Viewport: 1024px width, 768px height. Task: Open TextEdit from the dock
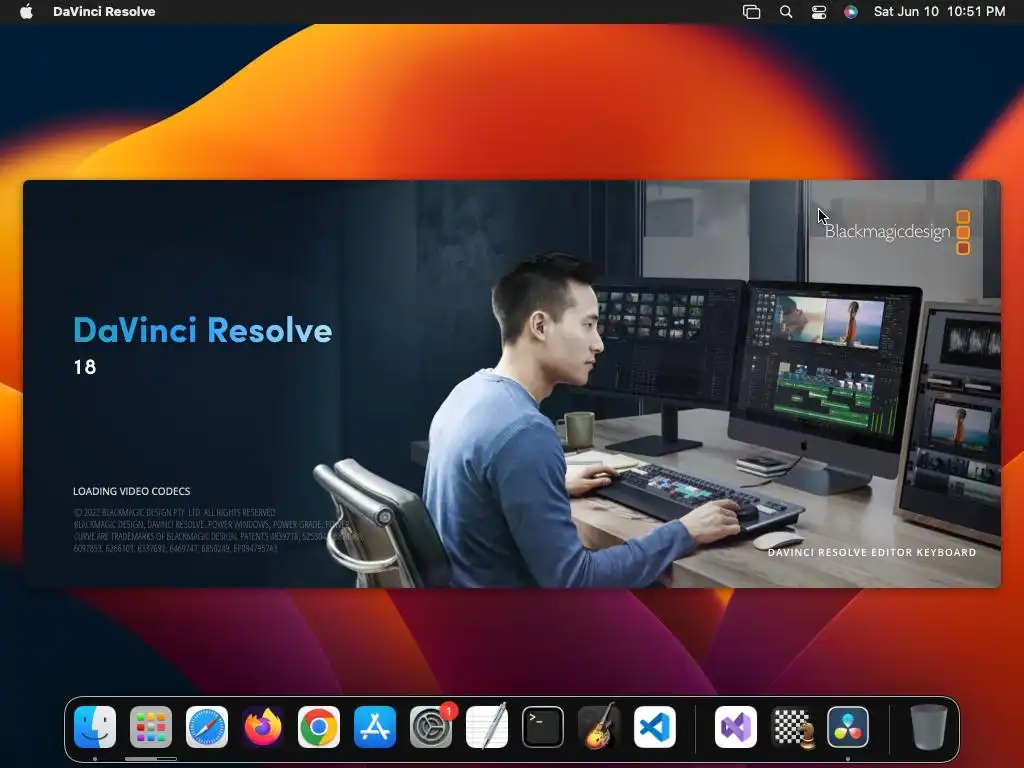point(487,727)
